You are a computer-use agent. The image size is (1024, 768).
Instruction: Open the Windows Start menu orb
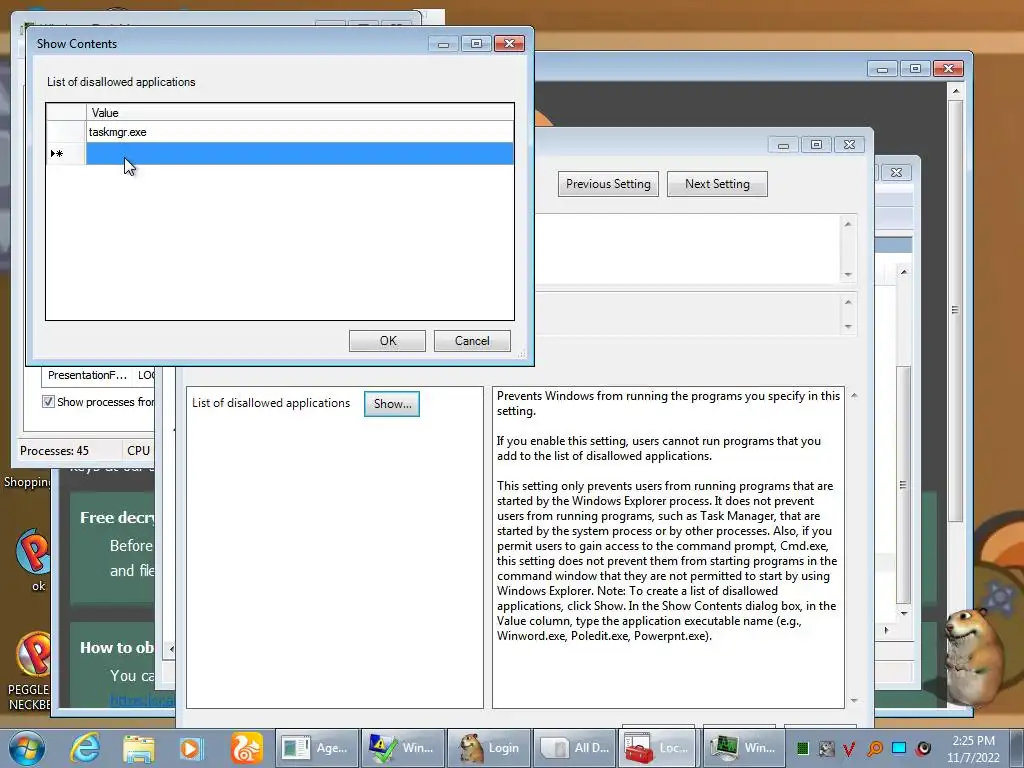coord(27,748)
